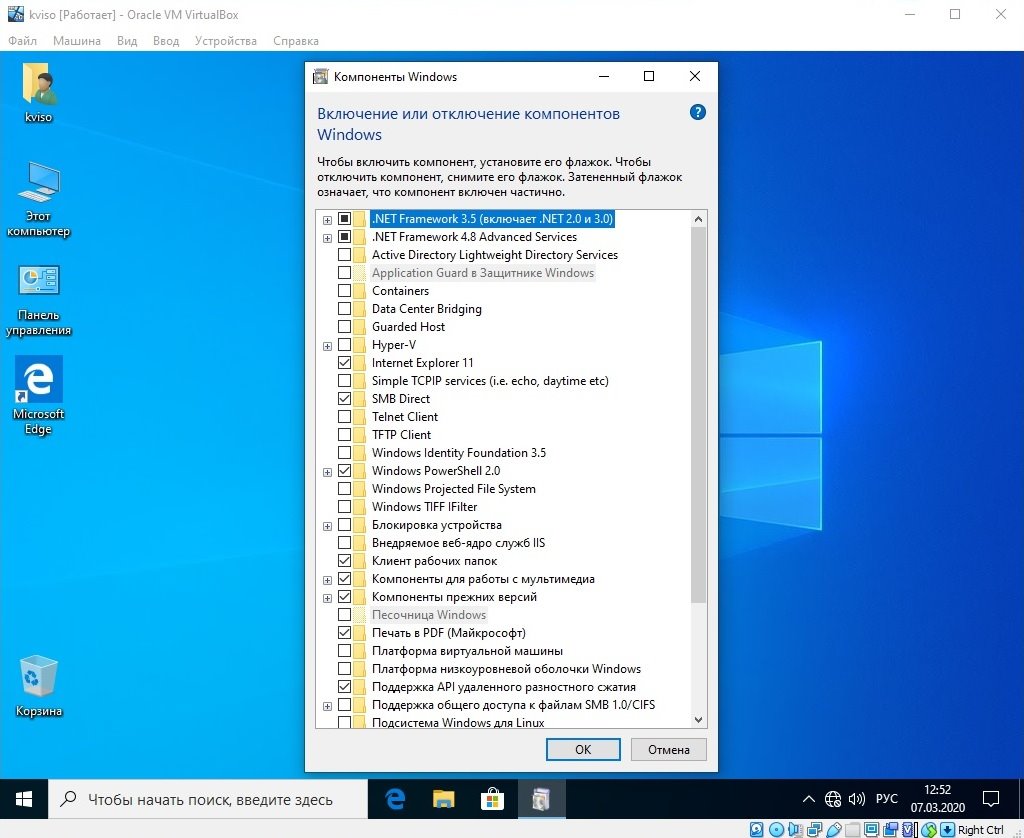Show hidden tray icons chevron

pos(808,799)
